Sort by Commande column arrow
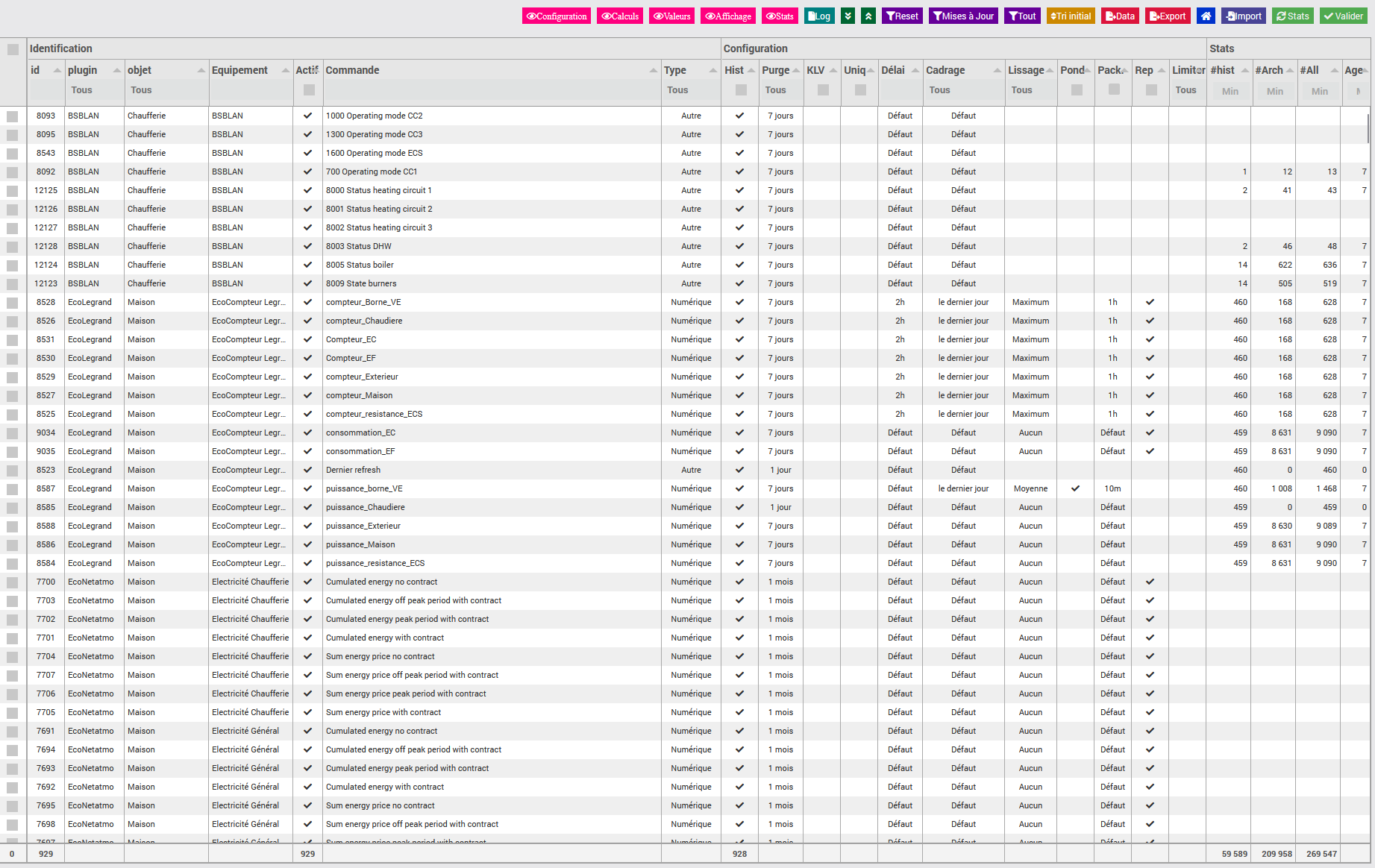This screenshot has width=1375, height=868. coord(654,70)
